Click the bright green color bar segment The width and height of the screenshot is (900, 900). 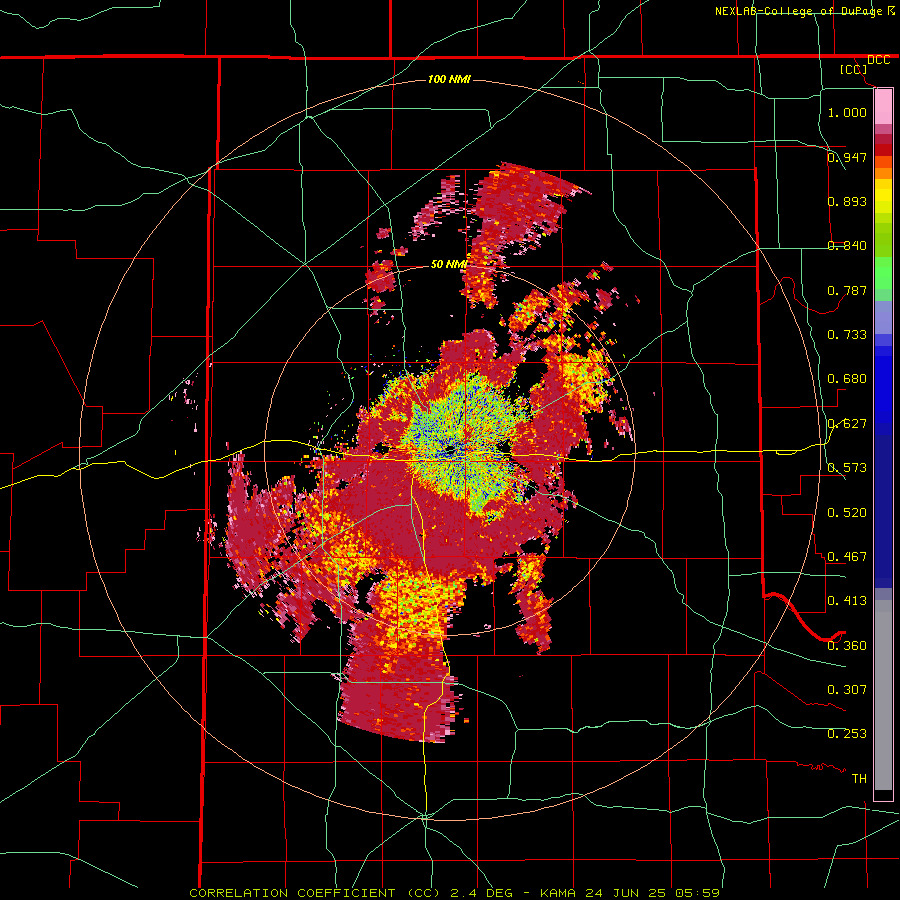883,273
